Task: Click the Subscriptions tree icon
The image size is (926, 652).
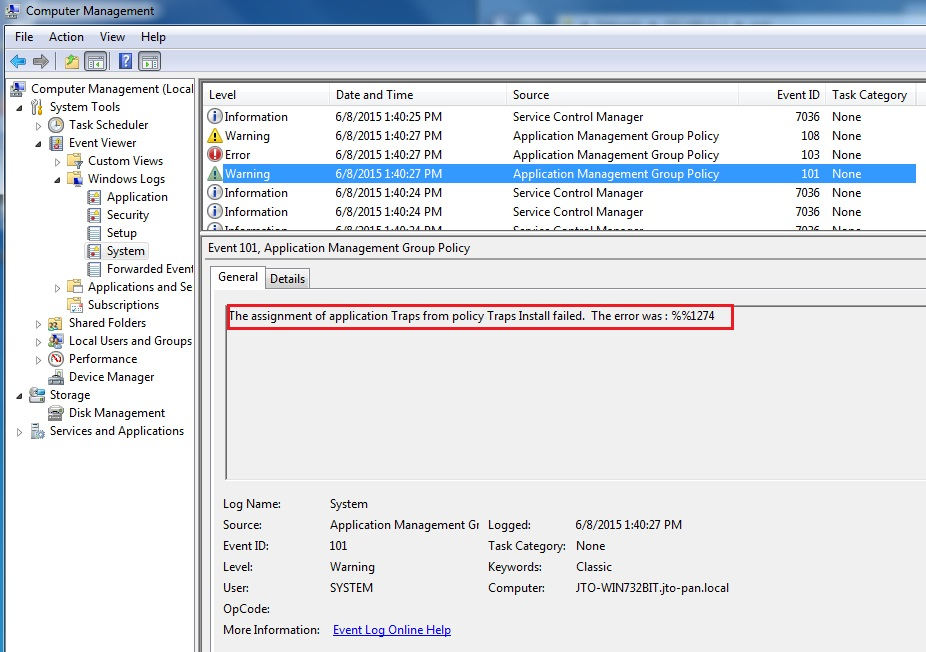Action: 75,305
